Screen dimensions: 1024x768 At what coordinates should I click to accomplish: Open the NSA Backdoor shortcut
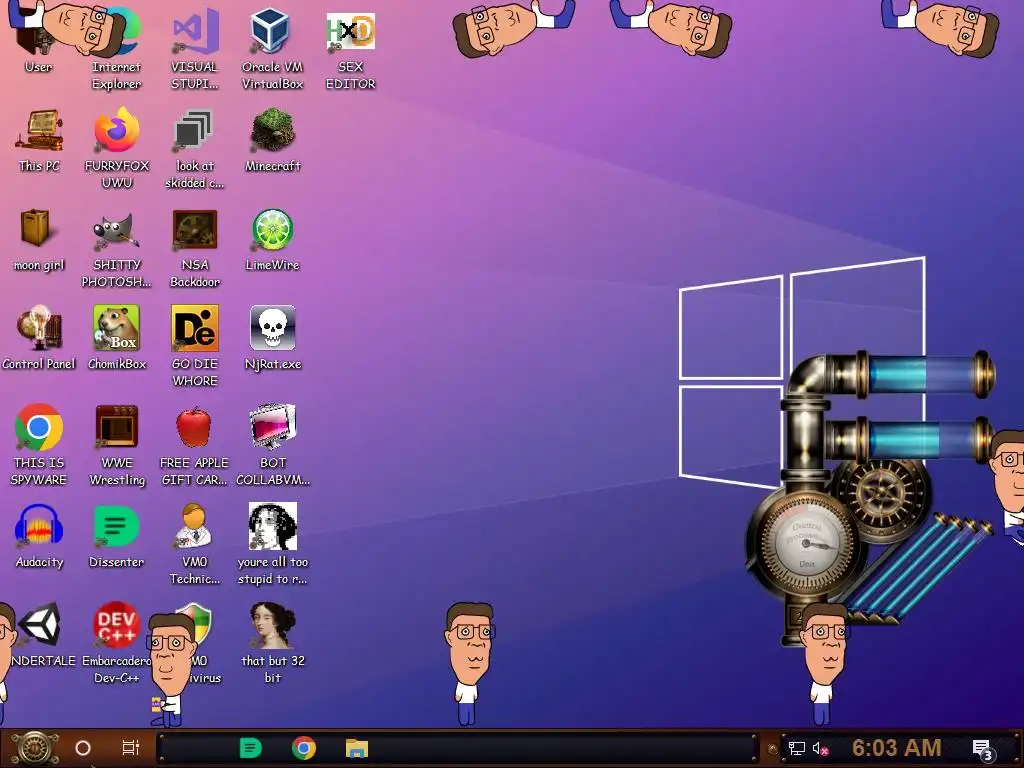195,247
